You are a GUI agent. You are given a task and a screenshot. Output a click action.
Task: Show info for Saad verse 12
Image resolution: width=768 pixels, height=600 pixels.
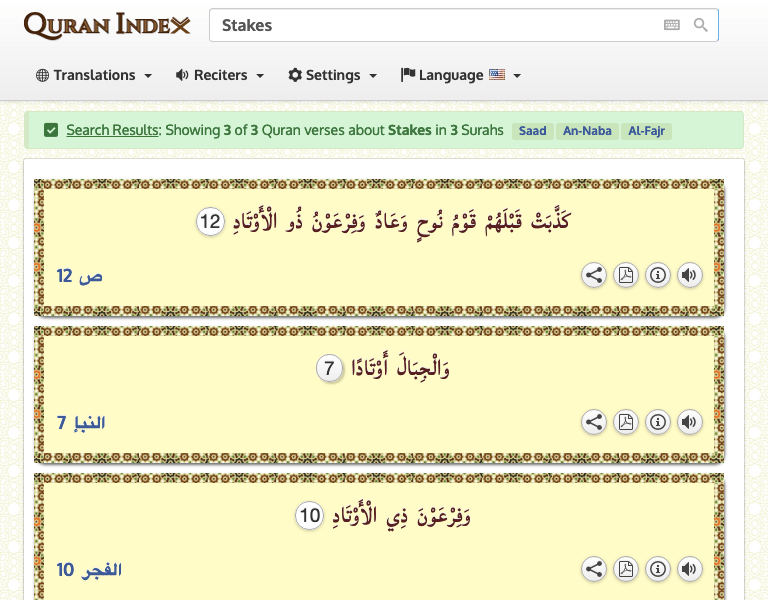(657, 276)
